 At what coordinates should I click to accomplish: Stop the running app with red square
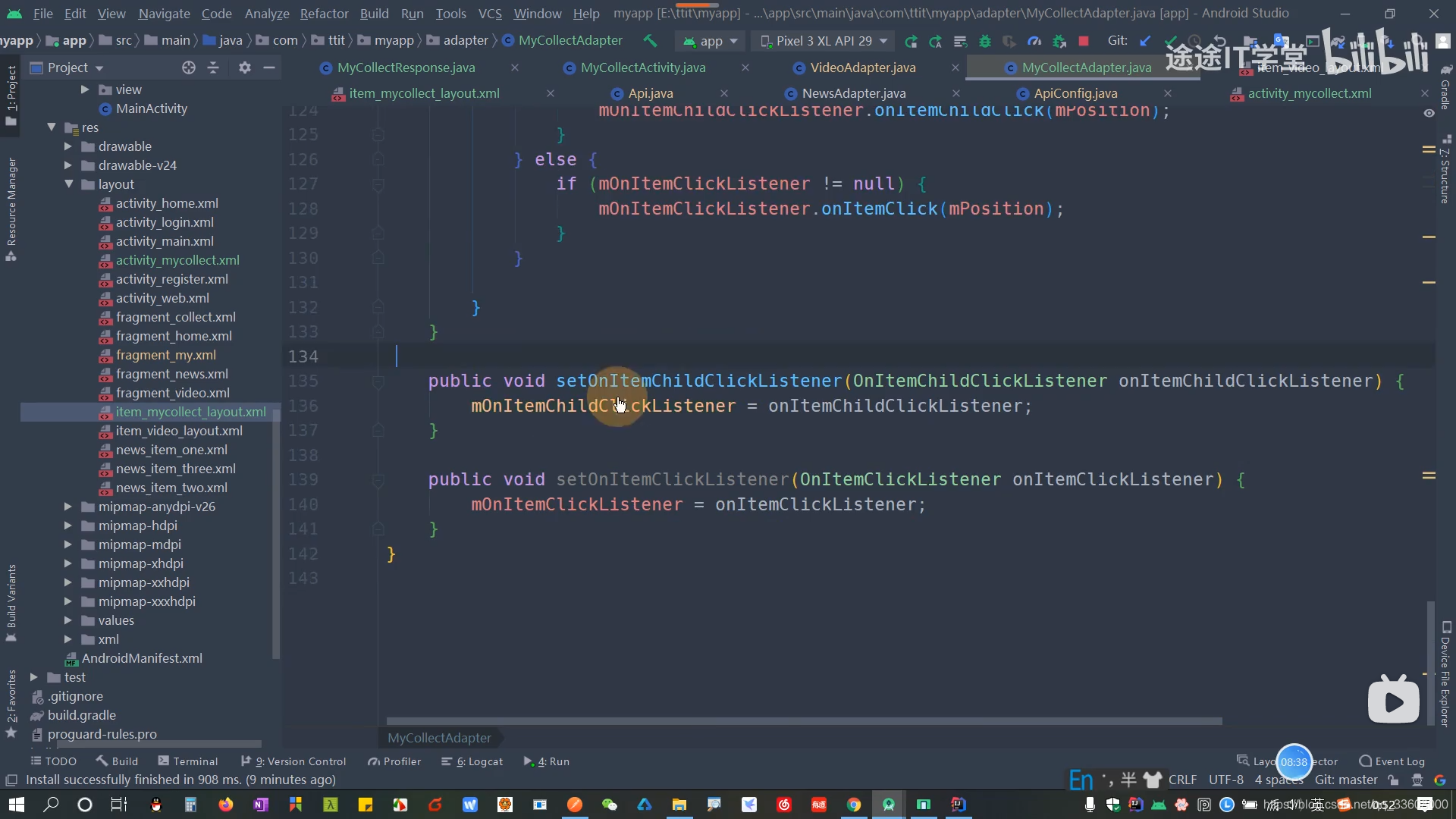(x=1084, y=41)
